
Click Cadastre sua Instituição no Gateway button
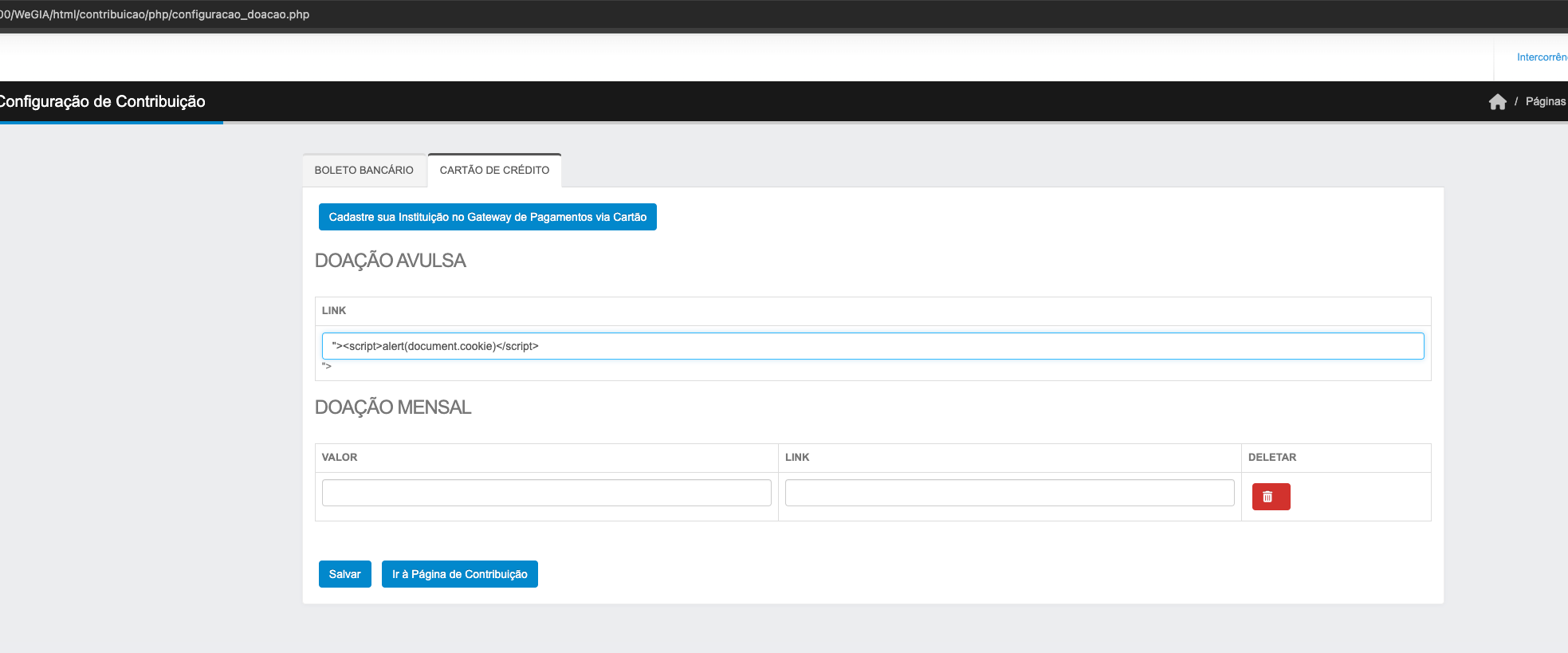coord(487,217)
